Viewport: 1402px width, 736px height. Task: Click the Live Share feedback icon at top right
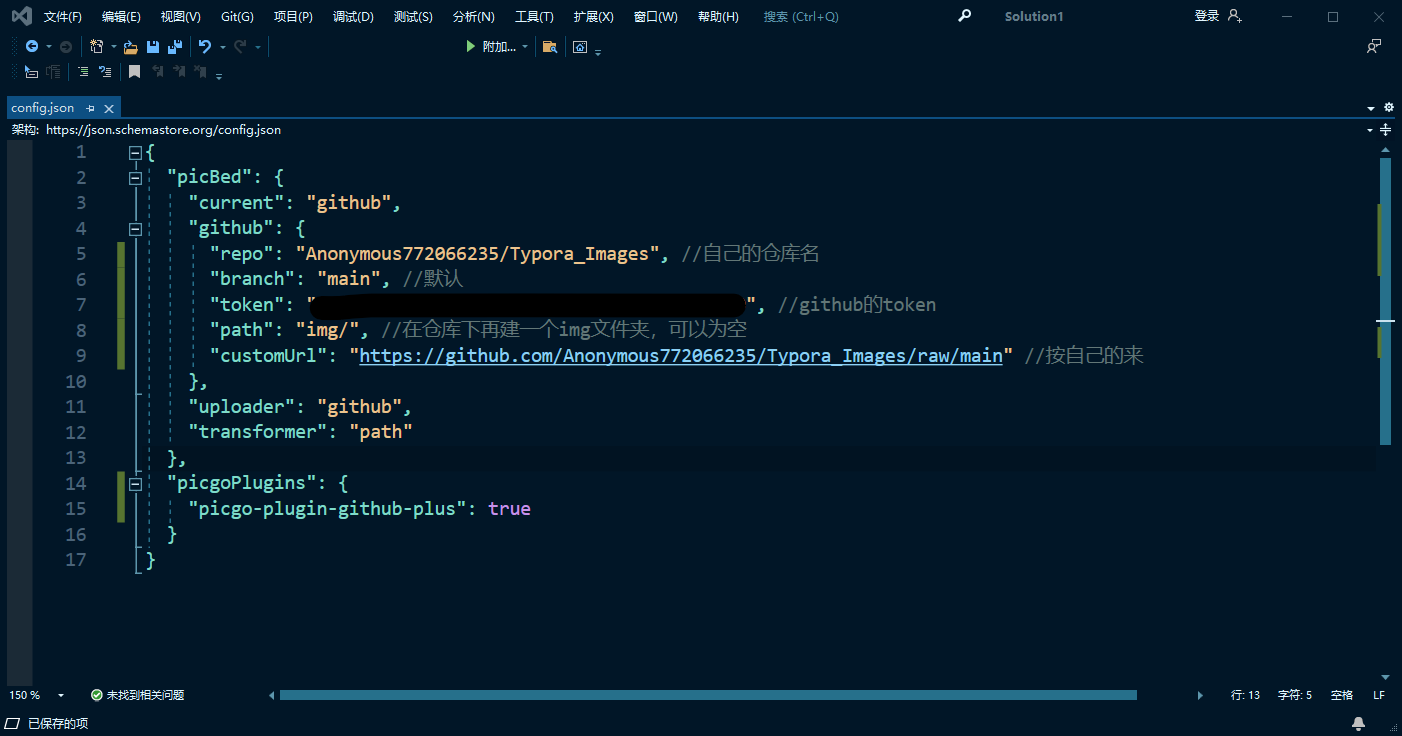[x=1374, y=47]
